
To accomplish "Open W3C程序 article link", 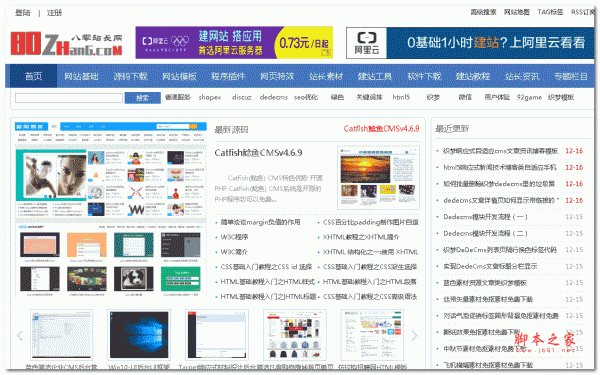I will [234, 237].
